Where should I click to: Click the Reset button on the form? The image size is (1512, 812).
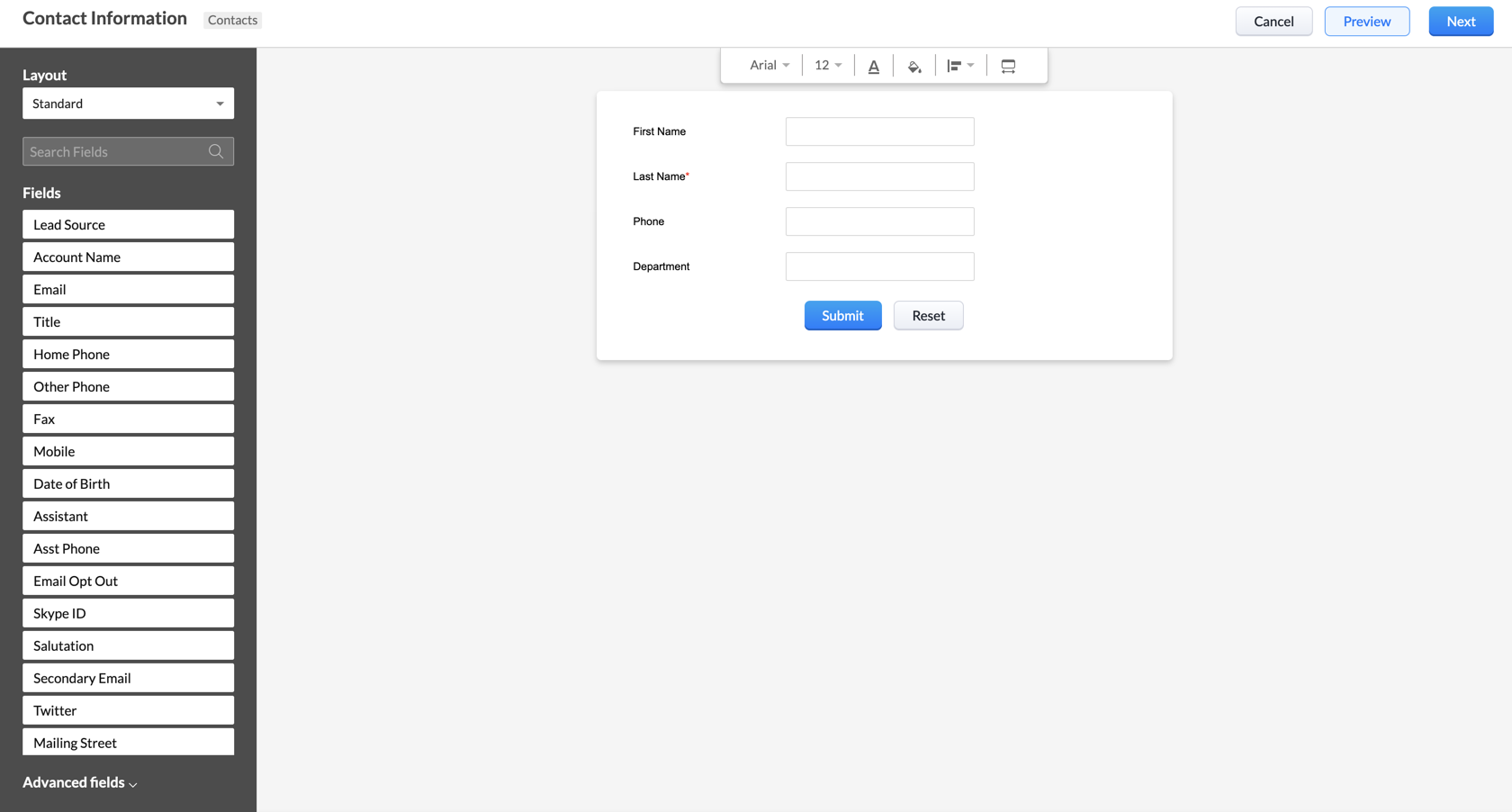click(928, 315)
